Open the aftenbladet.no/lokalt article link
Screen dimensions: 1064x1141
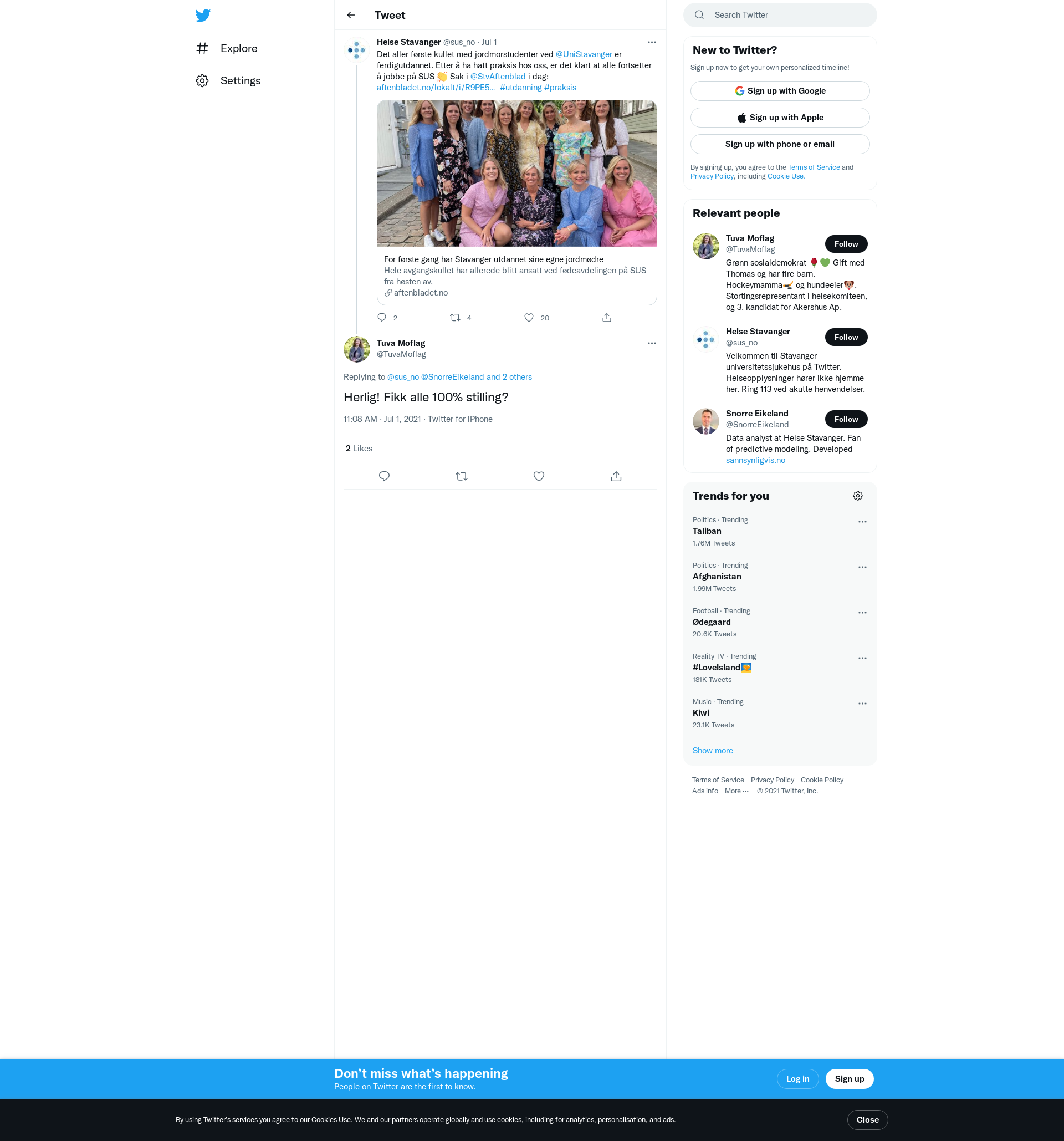point(436,87)
